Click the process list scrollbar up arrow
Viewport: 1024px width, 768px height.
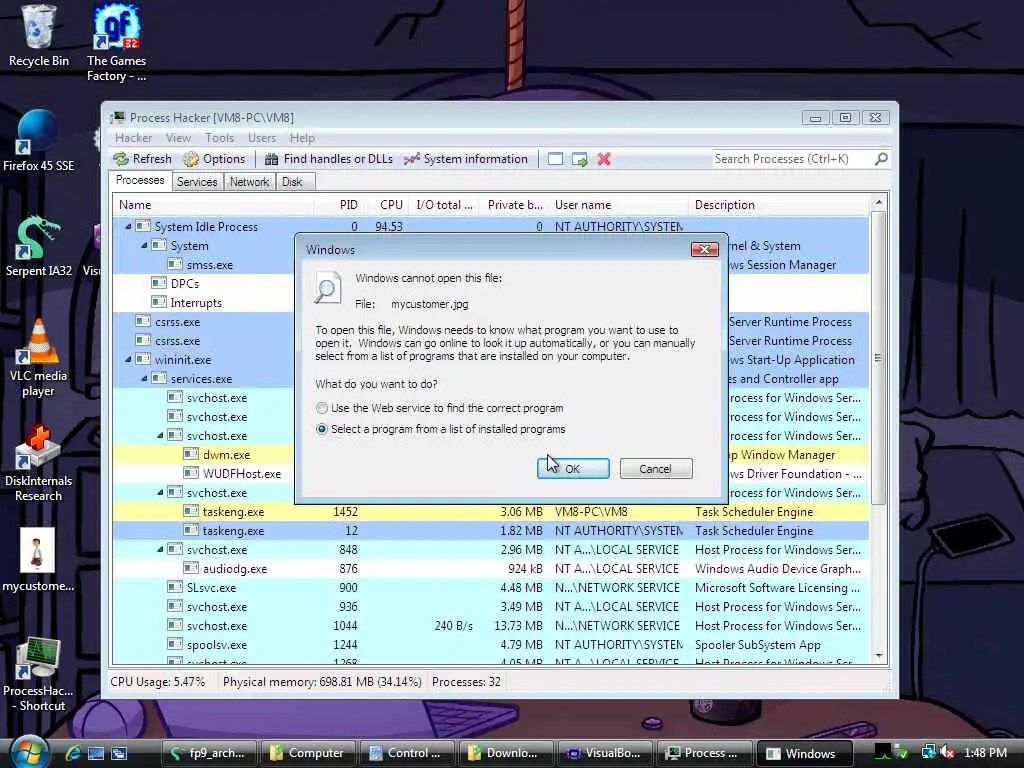click(x=878, y=203)
